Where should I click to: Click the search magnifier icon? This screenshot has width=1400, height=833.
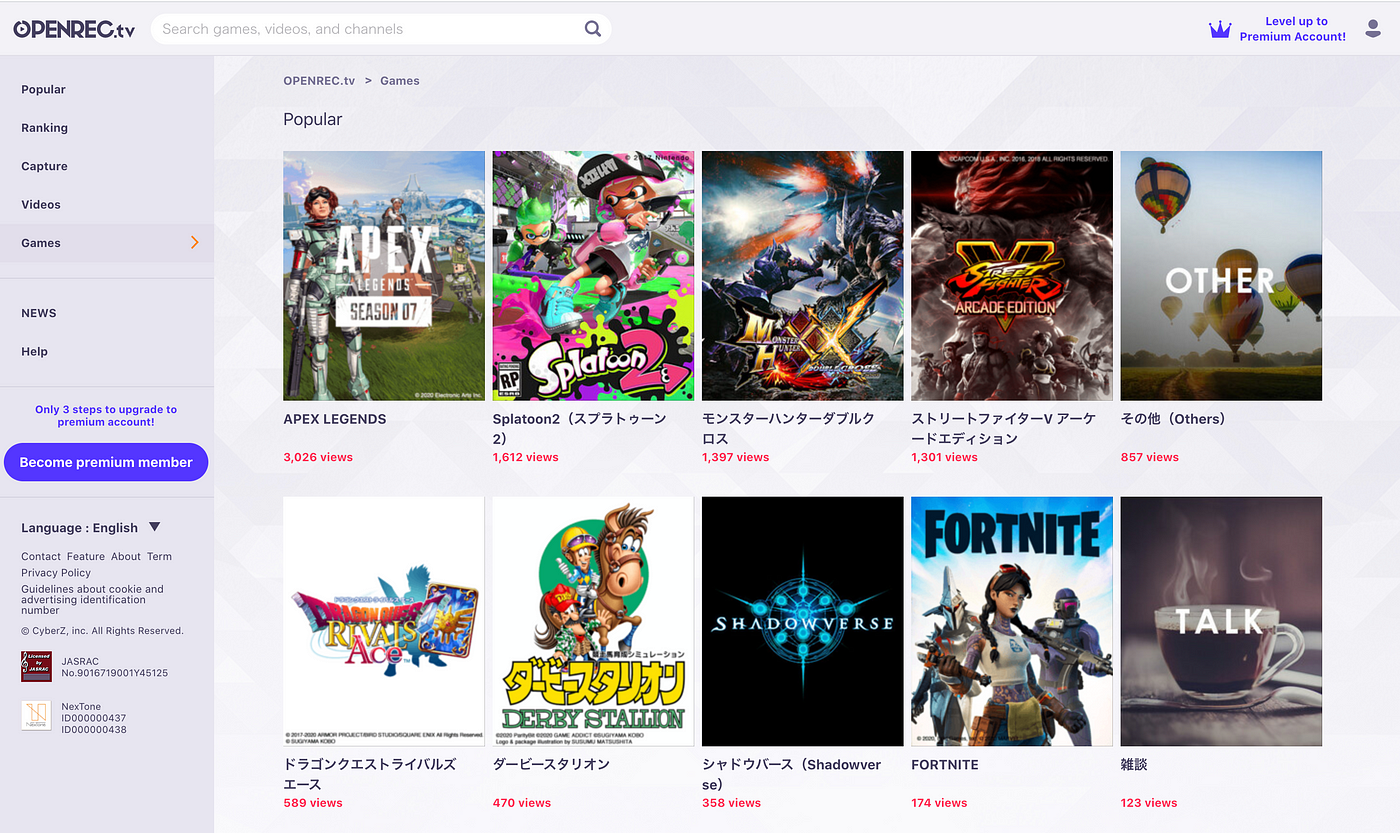point(593,29)
